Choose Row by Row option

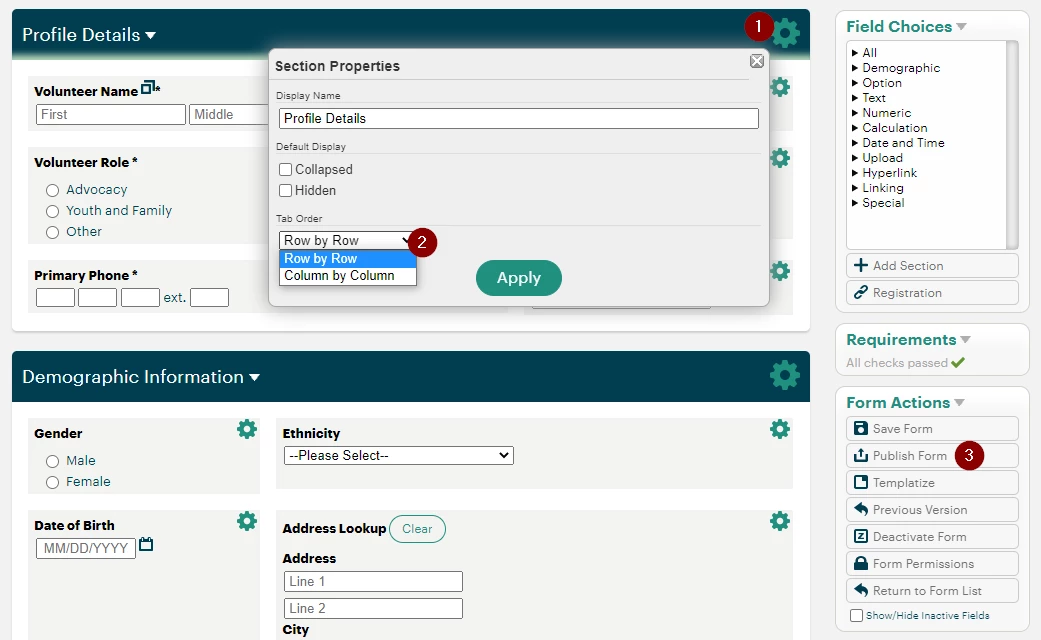347,258
